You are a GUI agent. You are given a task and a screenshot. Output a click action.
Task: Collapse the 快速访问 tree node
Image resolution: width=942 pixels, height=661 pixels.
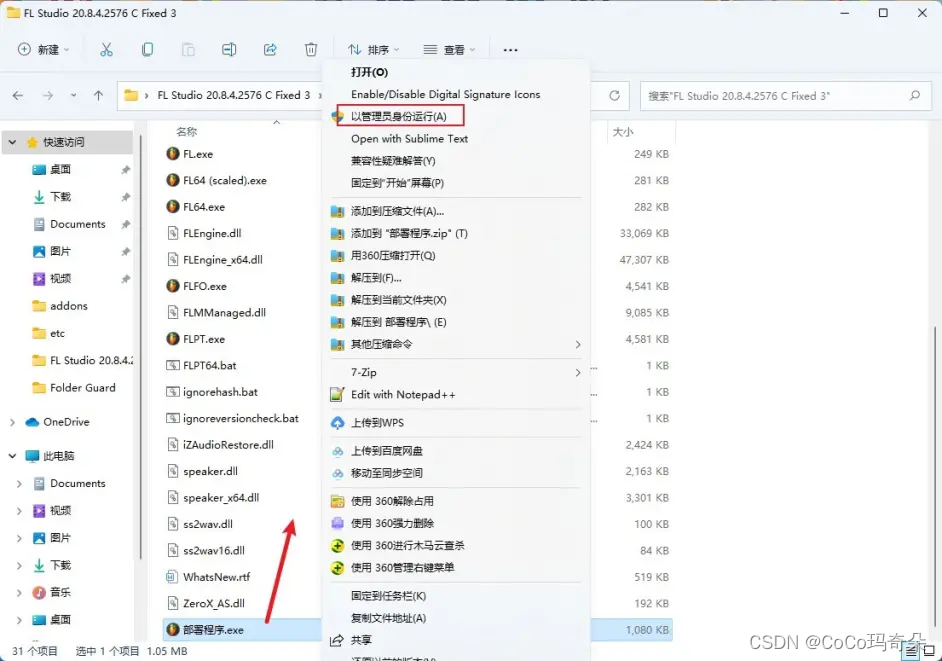[12, 142]
